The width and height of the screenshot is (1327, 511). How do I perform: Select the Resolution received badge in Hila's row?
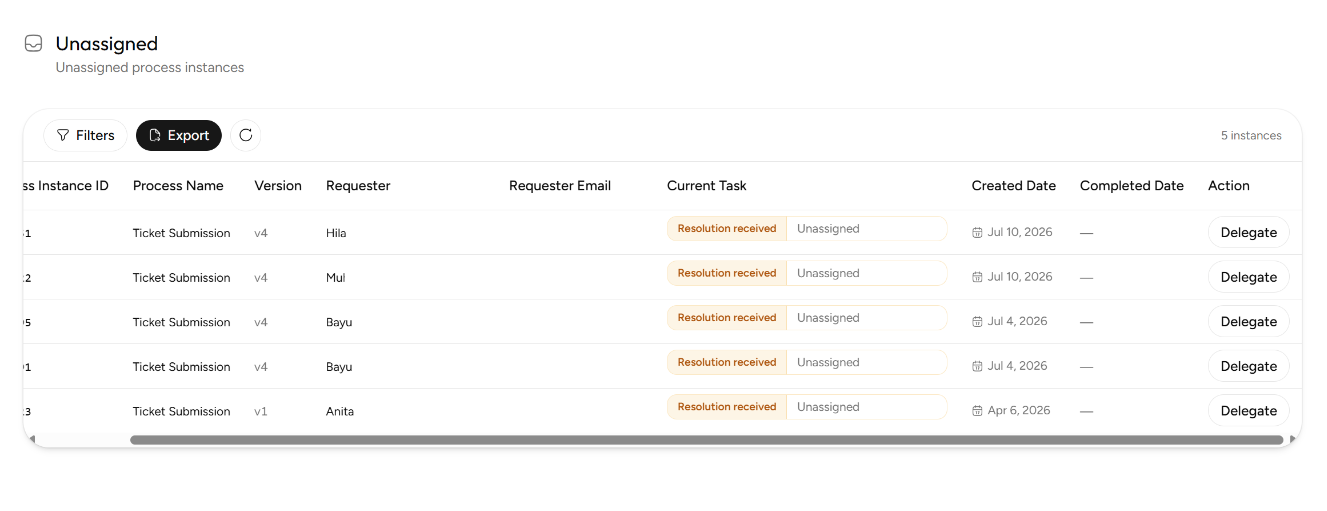coord(727,229)
